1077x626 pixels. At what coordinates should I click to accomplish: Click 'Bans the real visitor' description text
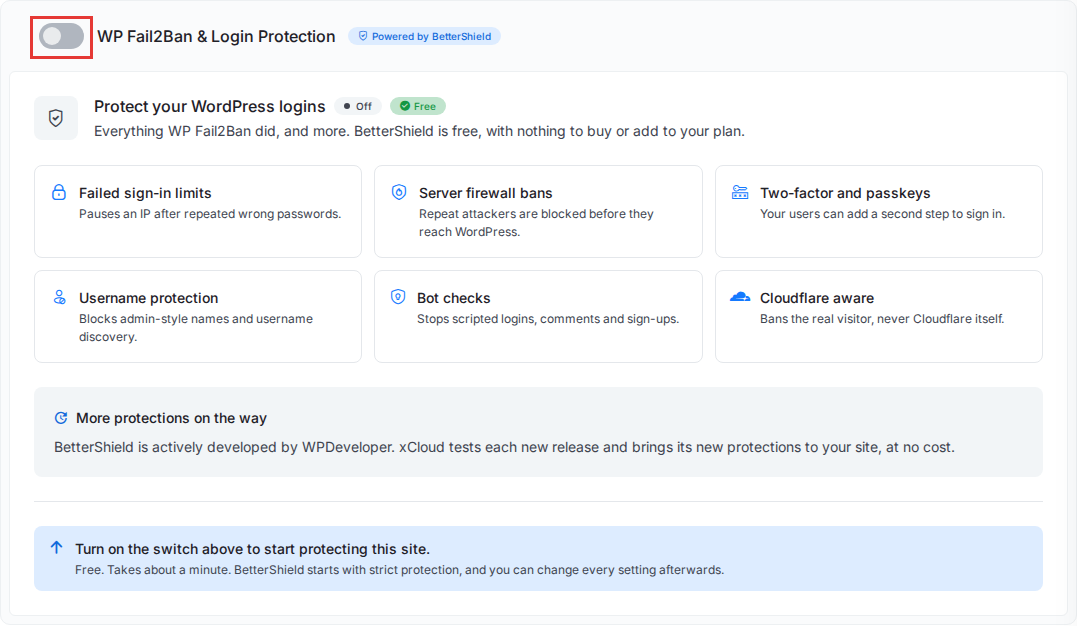[882, 319]
